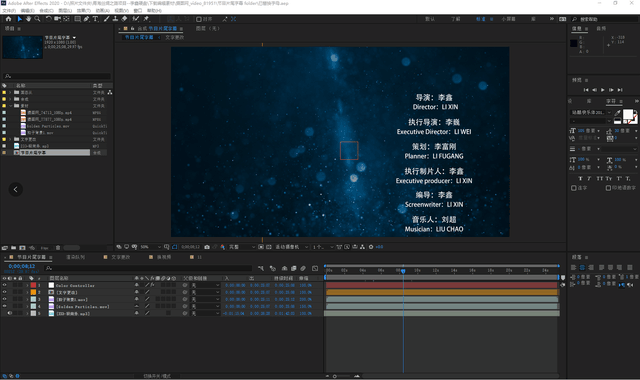Image resolution: width=640 pixels, height=380 pixels.
Task: Select the 标准 workspace
Action: point(480,19)
